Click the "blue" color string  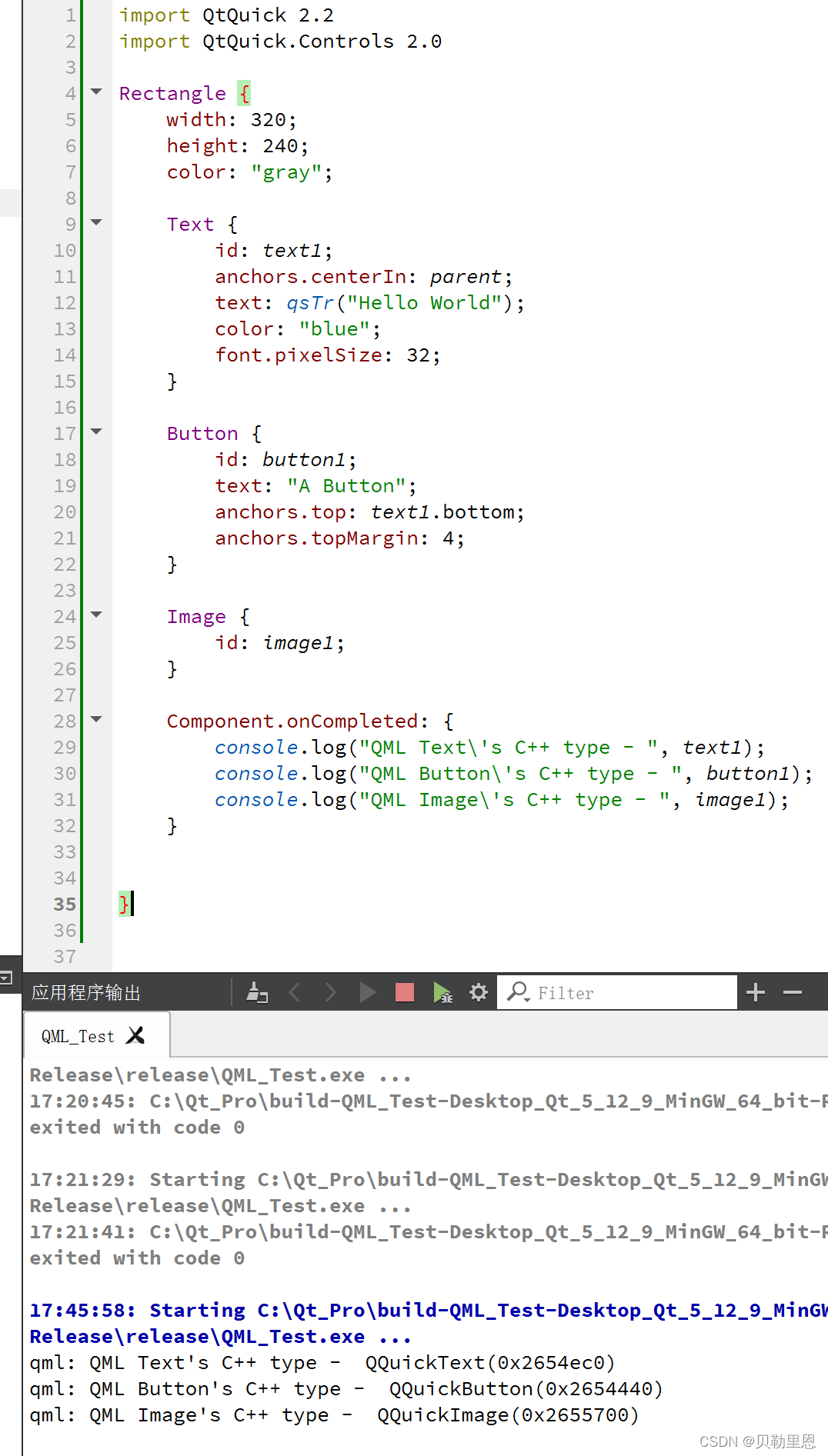pos(334,329)
